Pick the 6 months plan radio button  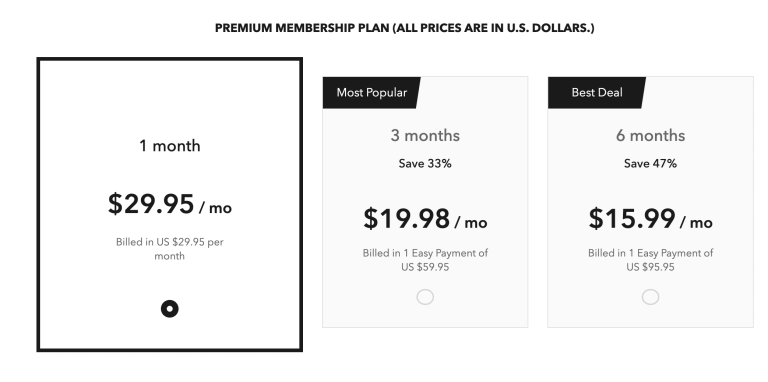(650, 297)
